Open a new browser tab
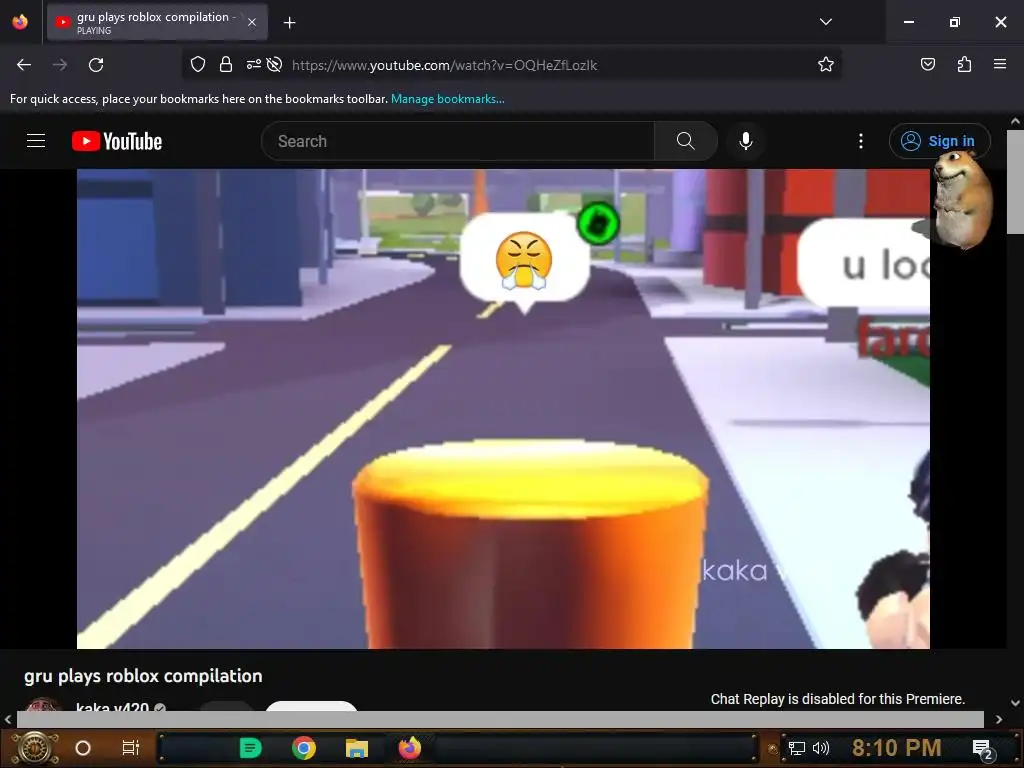 point(289,23)
